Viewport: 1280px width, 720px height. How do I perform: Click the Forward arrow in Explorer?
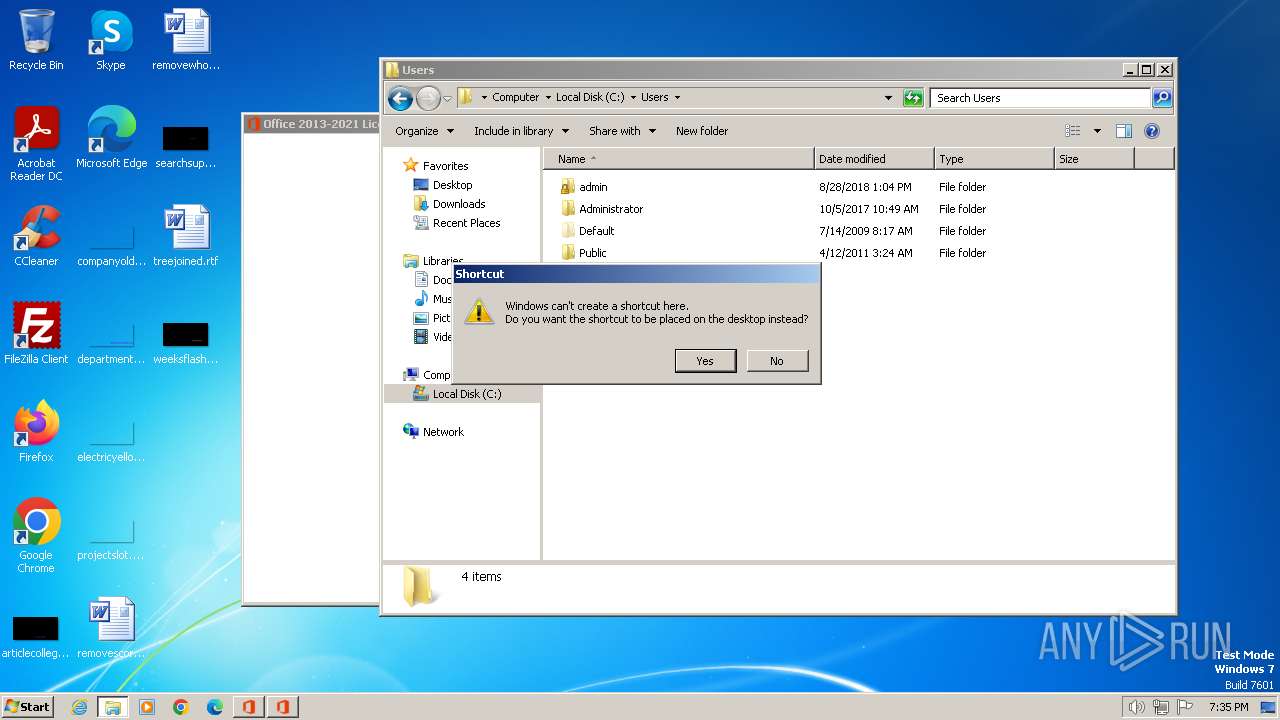point(428,98)
